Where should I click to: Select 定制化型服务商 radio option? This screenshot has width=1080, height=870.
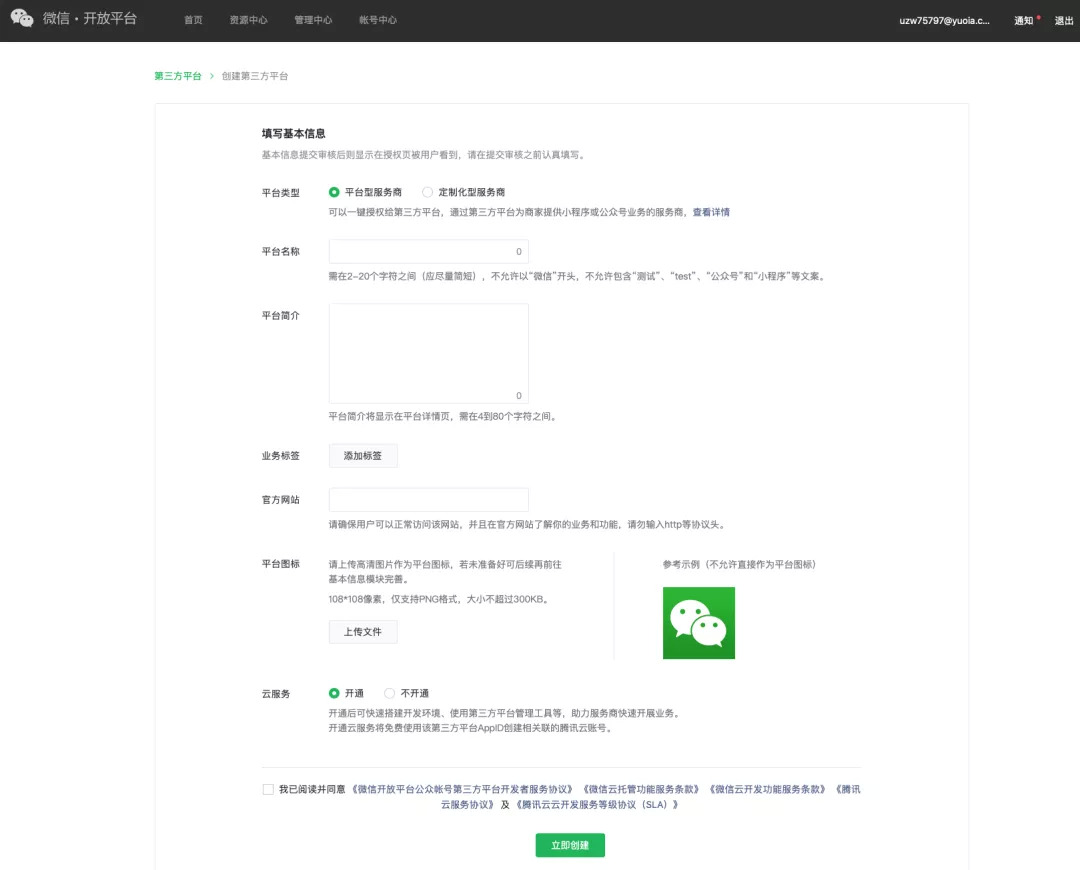tap(428, 192)
